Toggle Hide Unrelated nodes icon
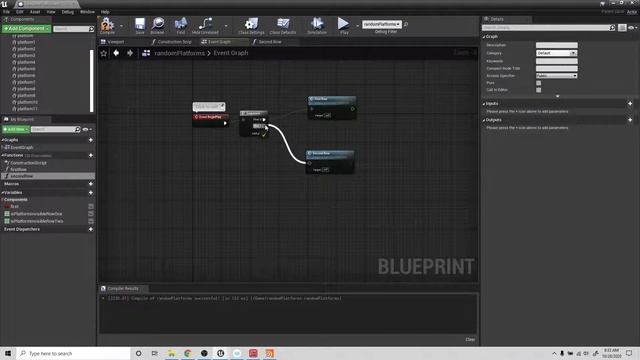Screen dimensions: 640x360 tap(205, 24)
